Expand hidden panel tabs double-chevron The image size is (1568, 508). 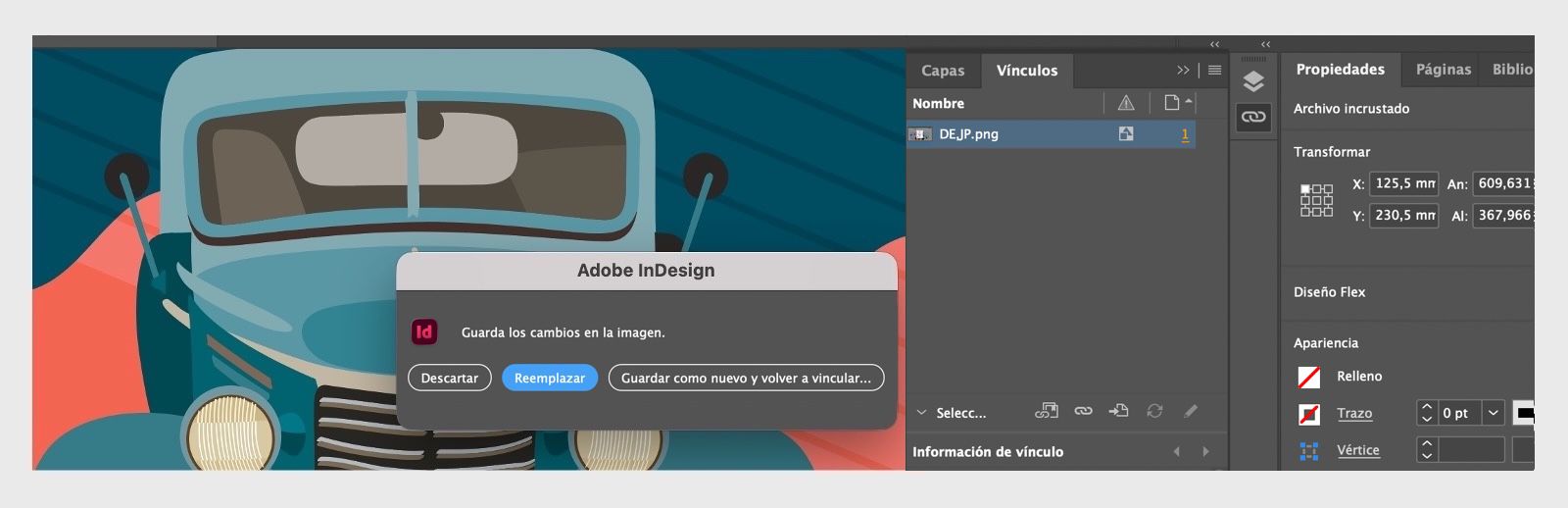coord(1183,71)
